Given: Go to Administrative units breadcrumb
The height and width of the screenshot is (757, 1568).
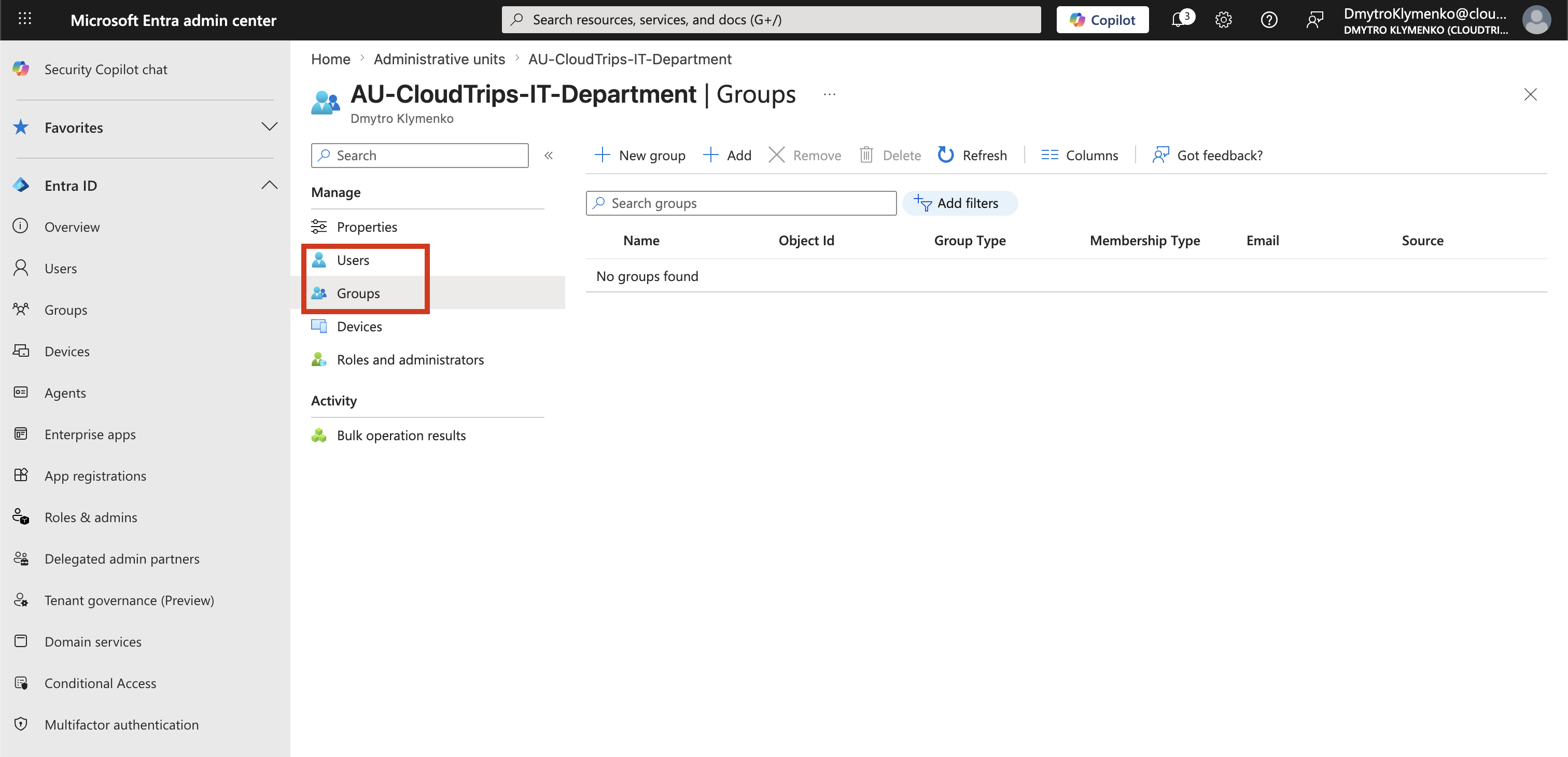Looking at the screenshot, I should 439,59.
